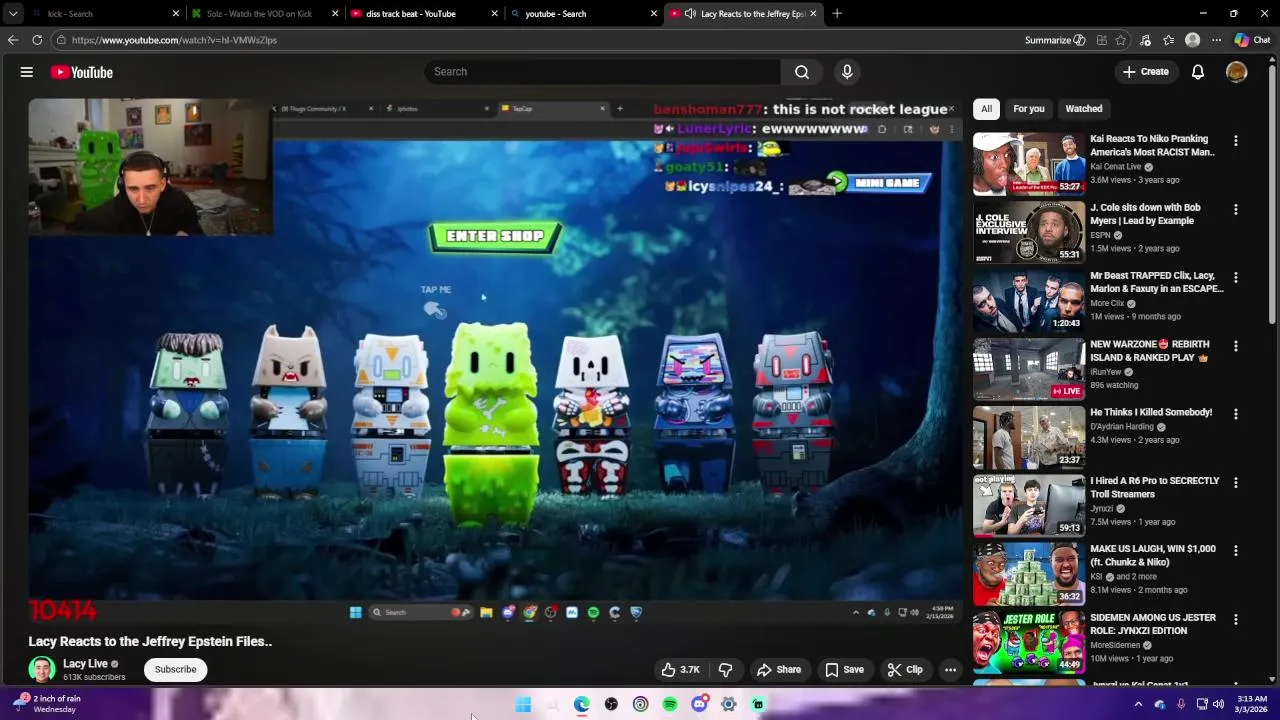Summarize the page with Copilot
Viewport: 1280px width, 720px height.
(1055, 40)
